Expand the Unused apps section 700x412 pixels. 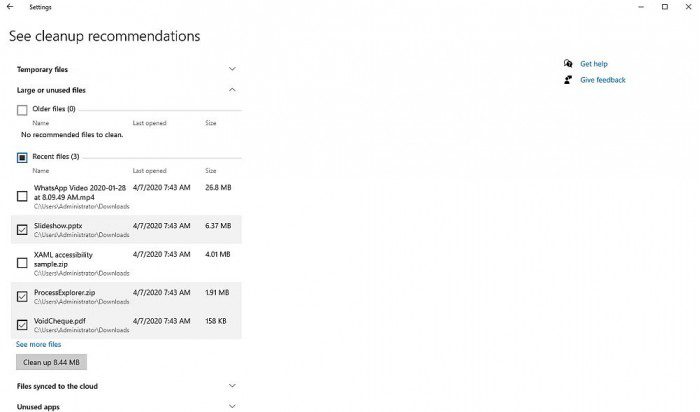click(x=232, y=406)
